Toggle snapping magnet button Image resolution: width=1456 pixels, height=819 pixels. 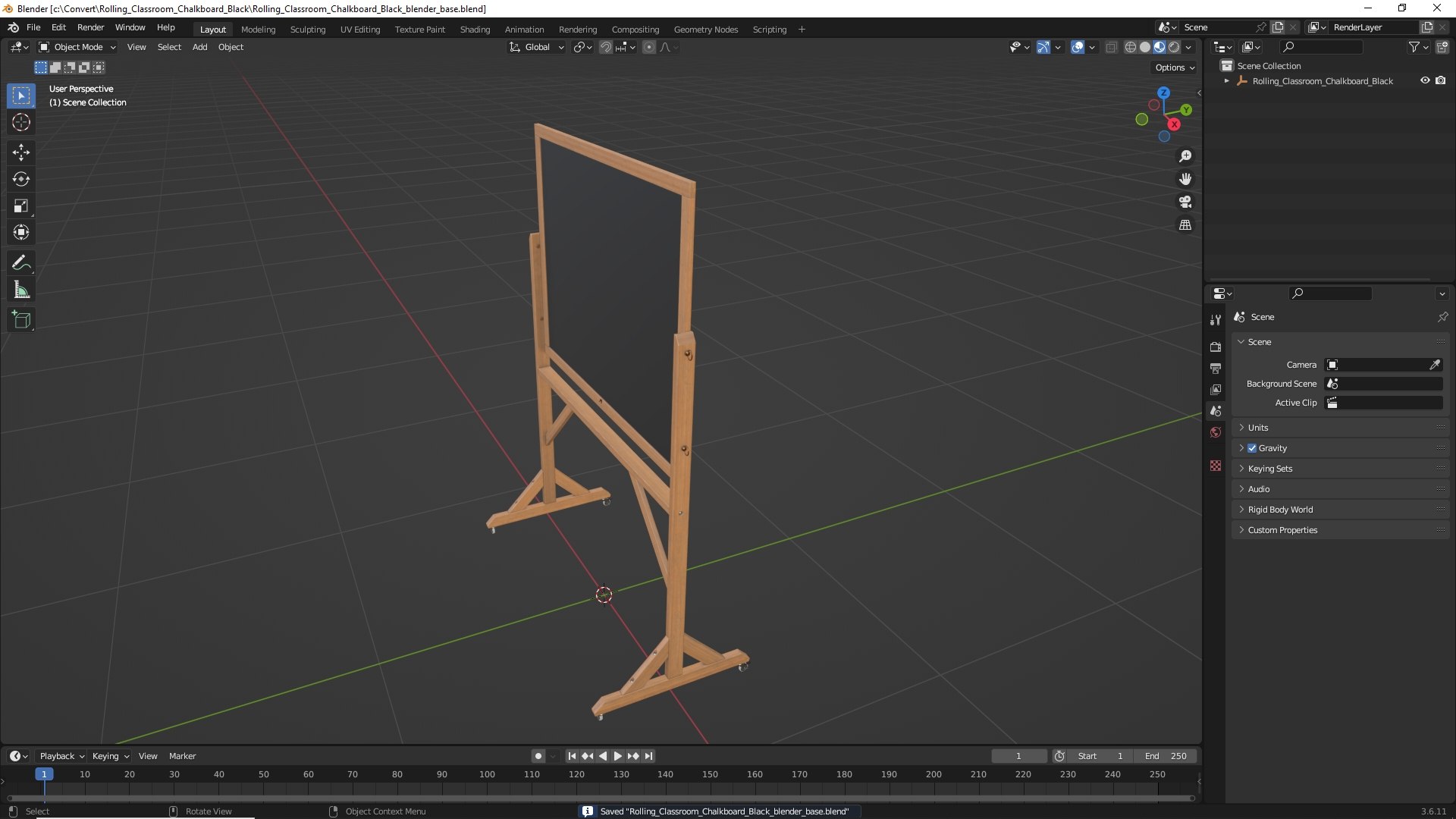606,47
